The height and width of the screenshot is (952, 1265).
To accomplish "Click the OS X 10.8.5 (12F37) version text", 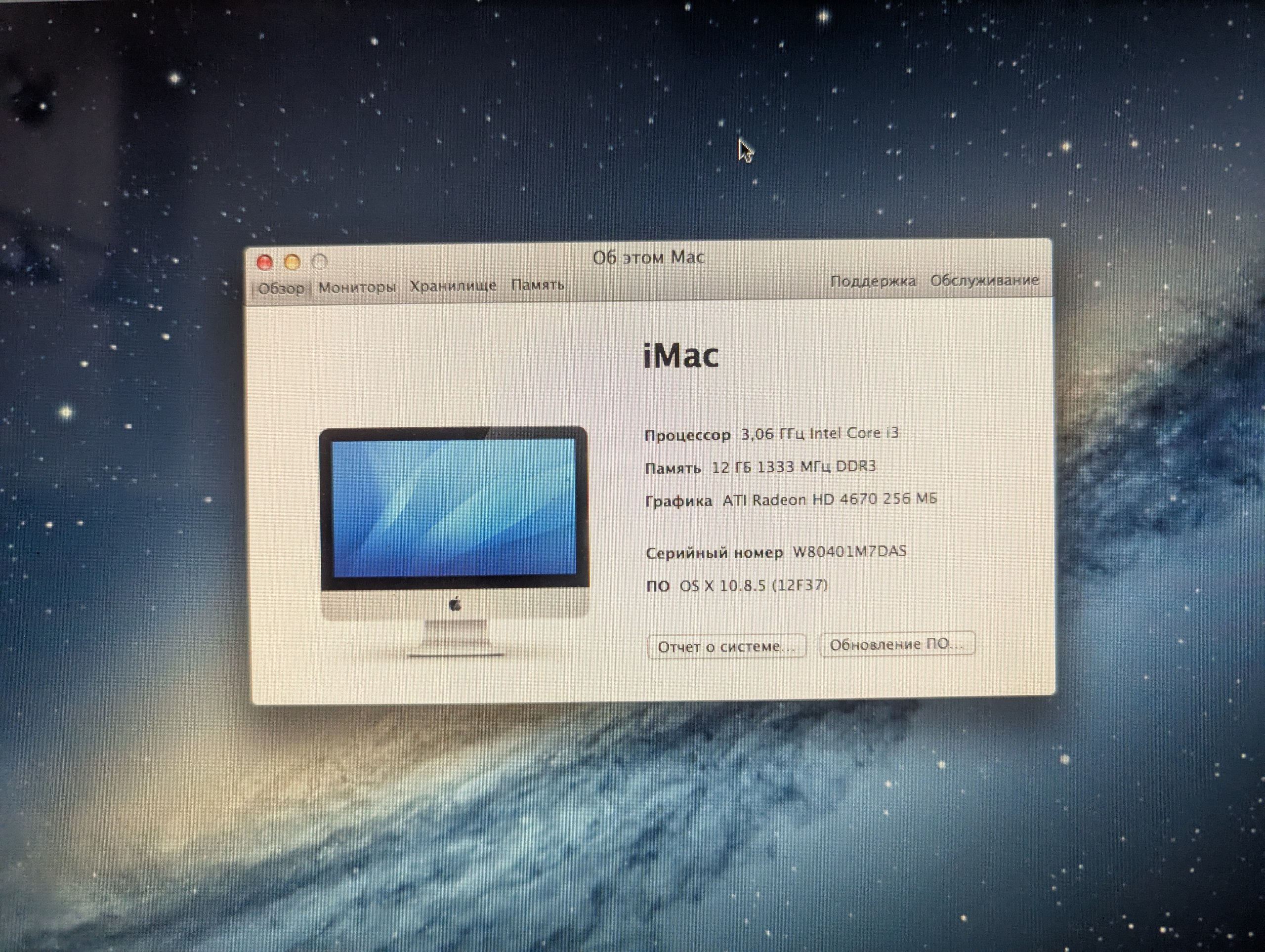I will (753, 585).
